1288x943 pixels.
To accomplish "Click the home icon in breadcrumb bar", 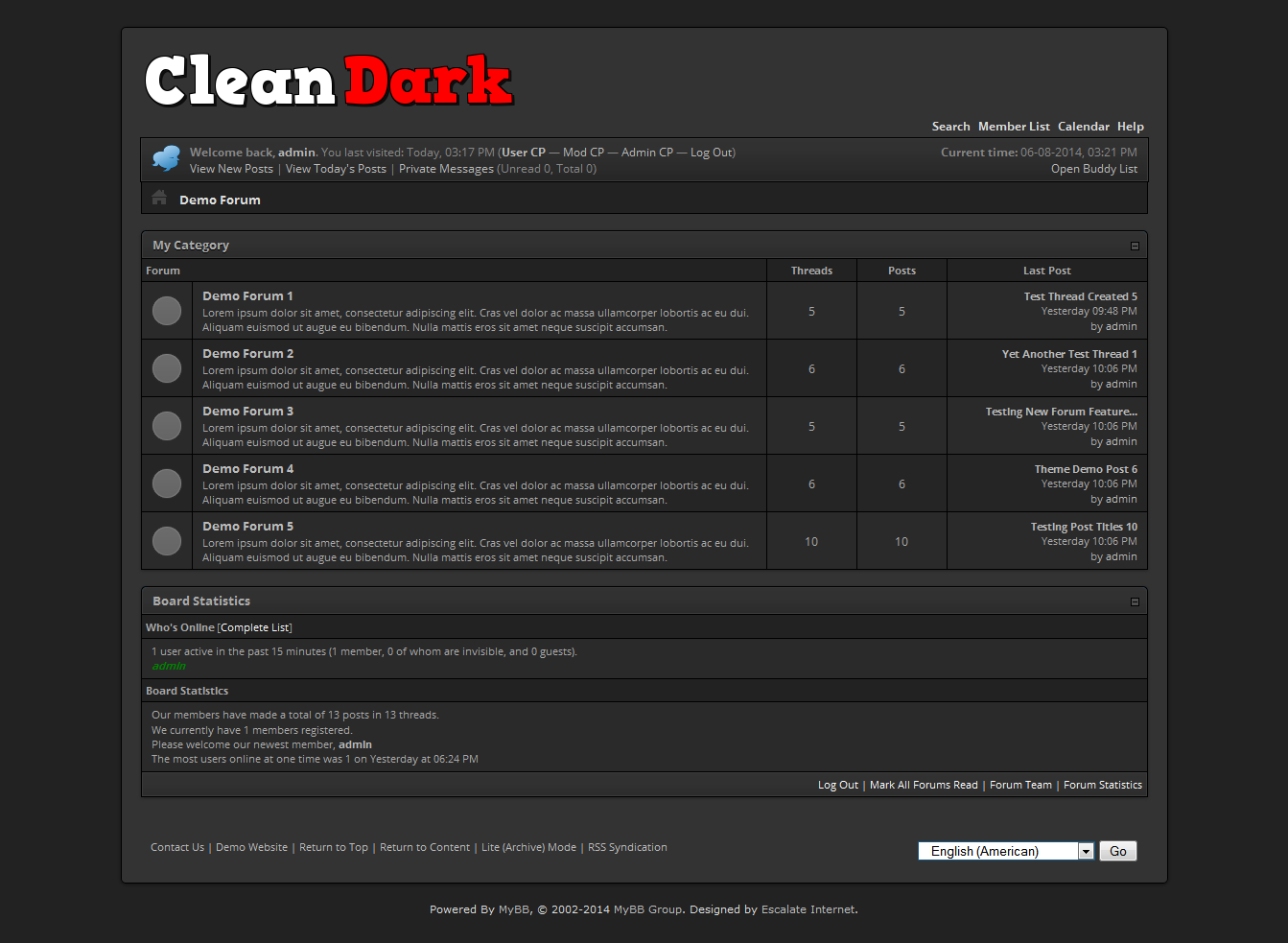I will click(x=159, y=199).
